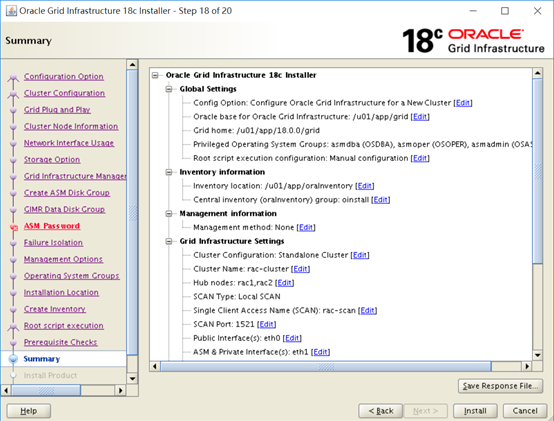Collapse the Grid Infrastructure Settings section
Image resolution: width=554 pixels, height=421 pixels.
(x=169, y=241)
